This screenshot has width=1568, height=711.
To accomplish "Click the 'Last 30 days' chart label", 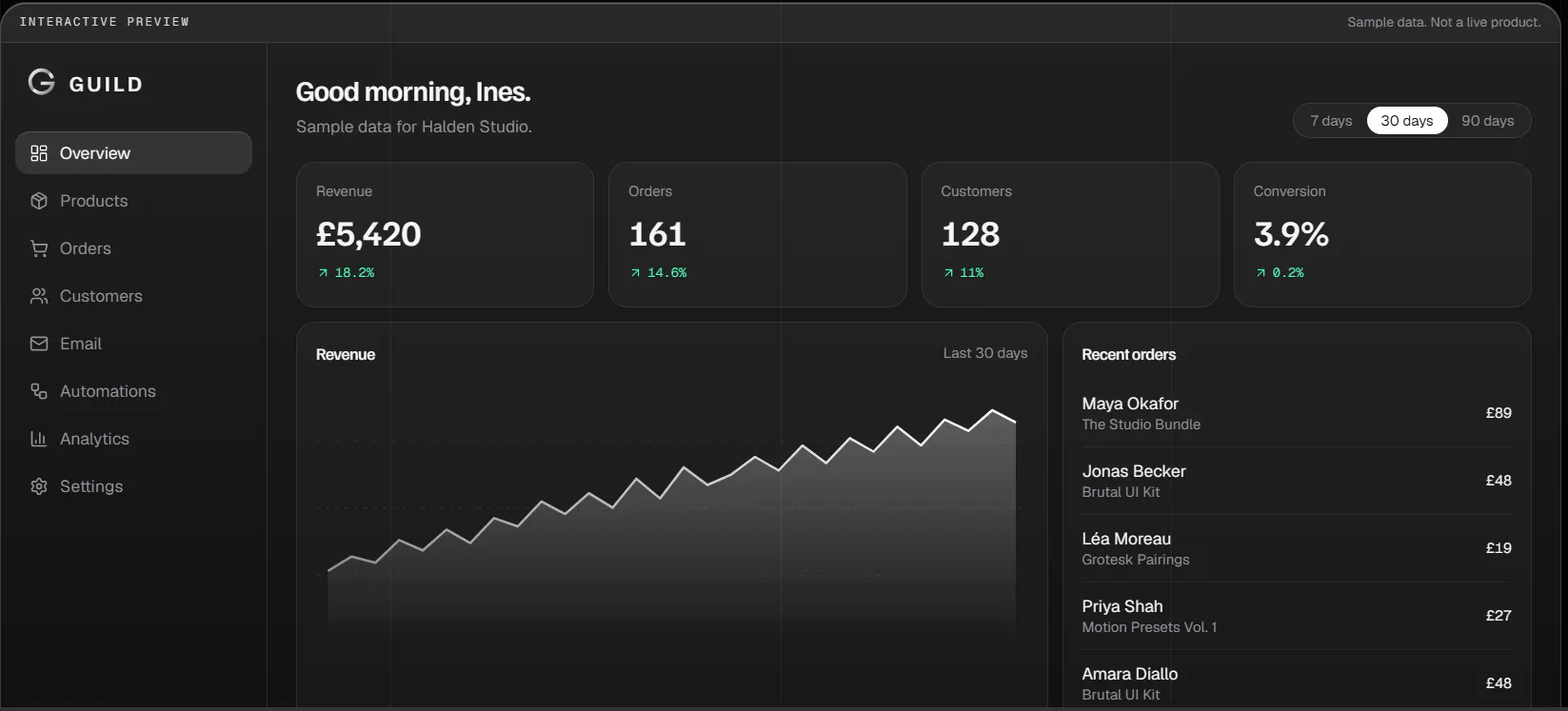I will click(x=985, y=353).
